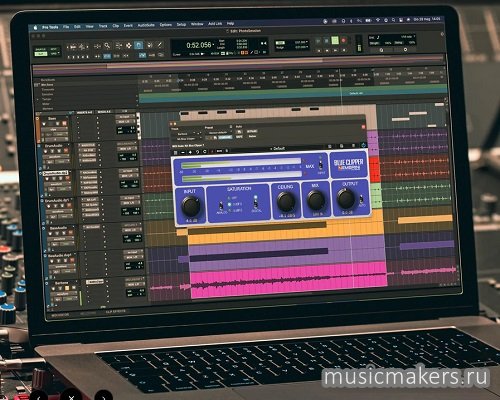The width and height of the screenshot is (500, 400).
Task: Click the Stem track name
Action: (52, 118)
